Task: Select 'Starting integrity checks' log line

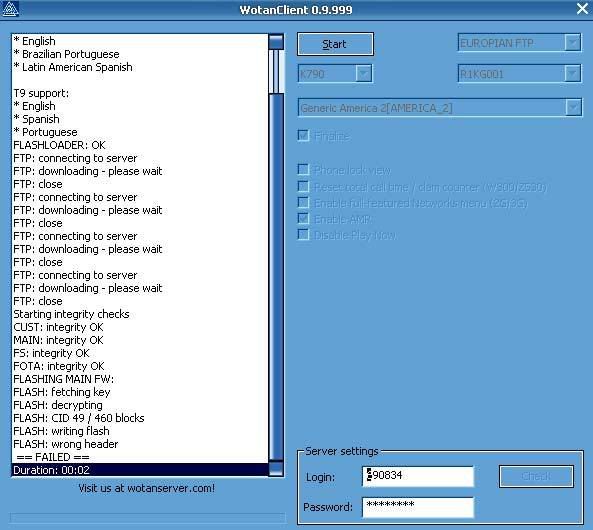Action: [x=140, y=314]
